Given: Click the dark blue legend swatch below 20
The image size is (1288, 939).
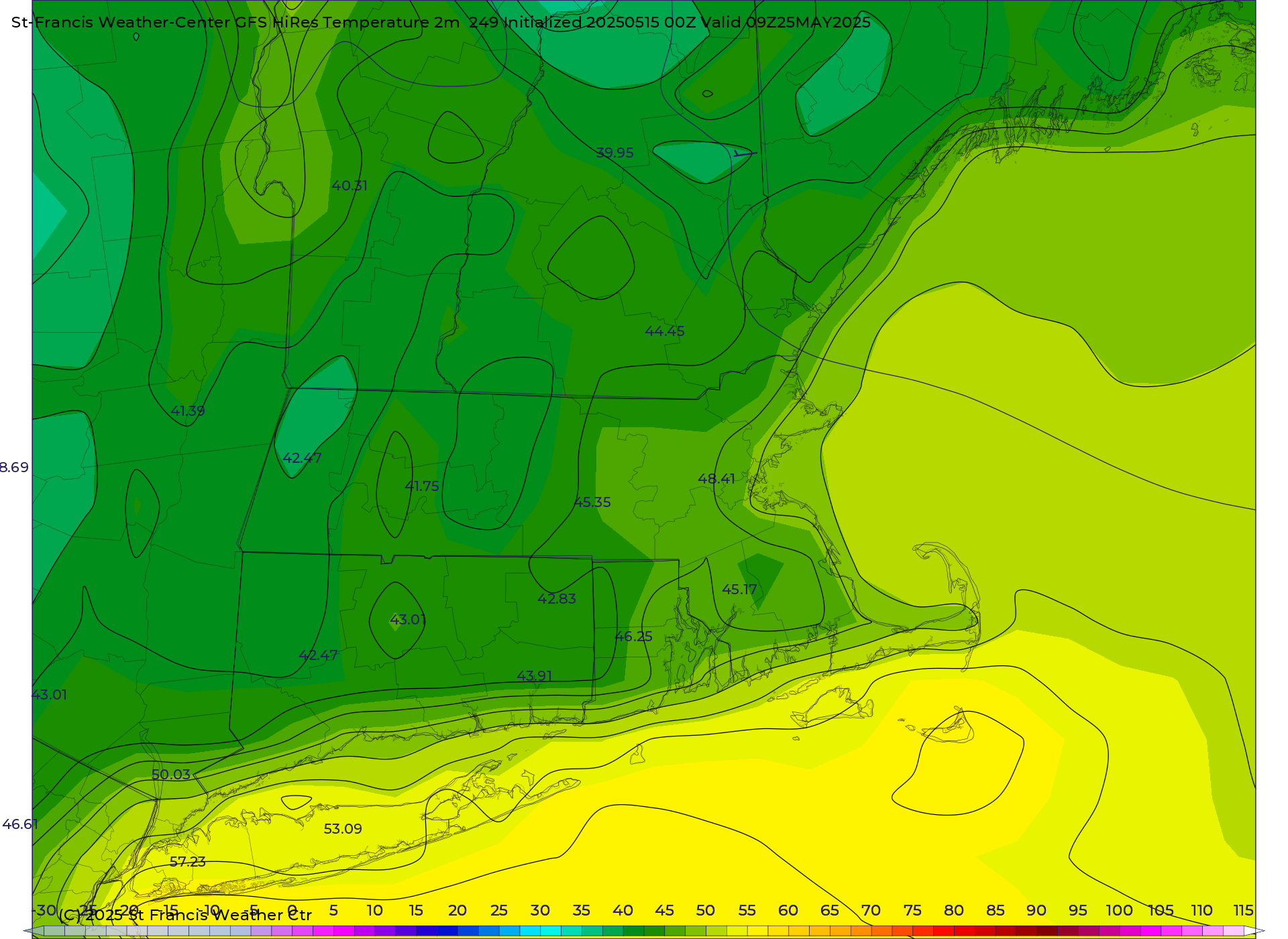Looking at the screenshot, I should click(x=447, y=931).
